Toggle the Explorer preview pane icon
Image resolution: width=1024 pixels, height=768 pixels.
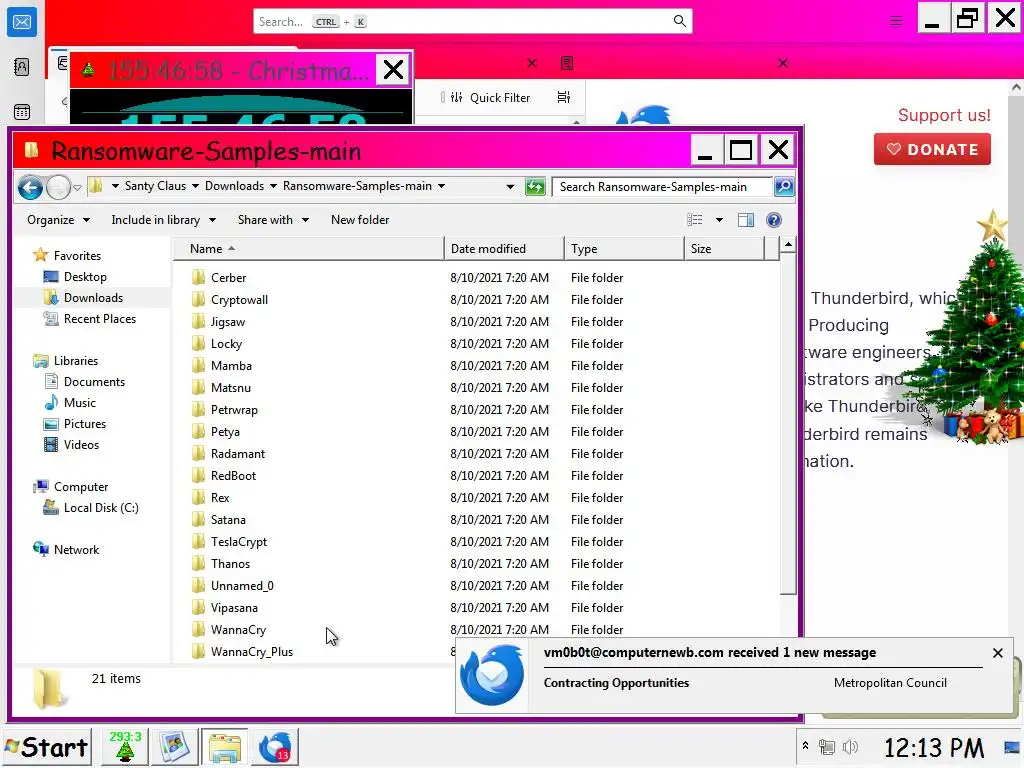tap(746, 220)
